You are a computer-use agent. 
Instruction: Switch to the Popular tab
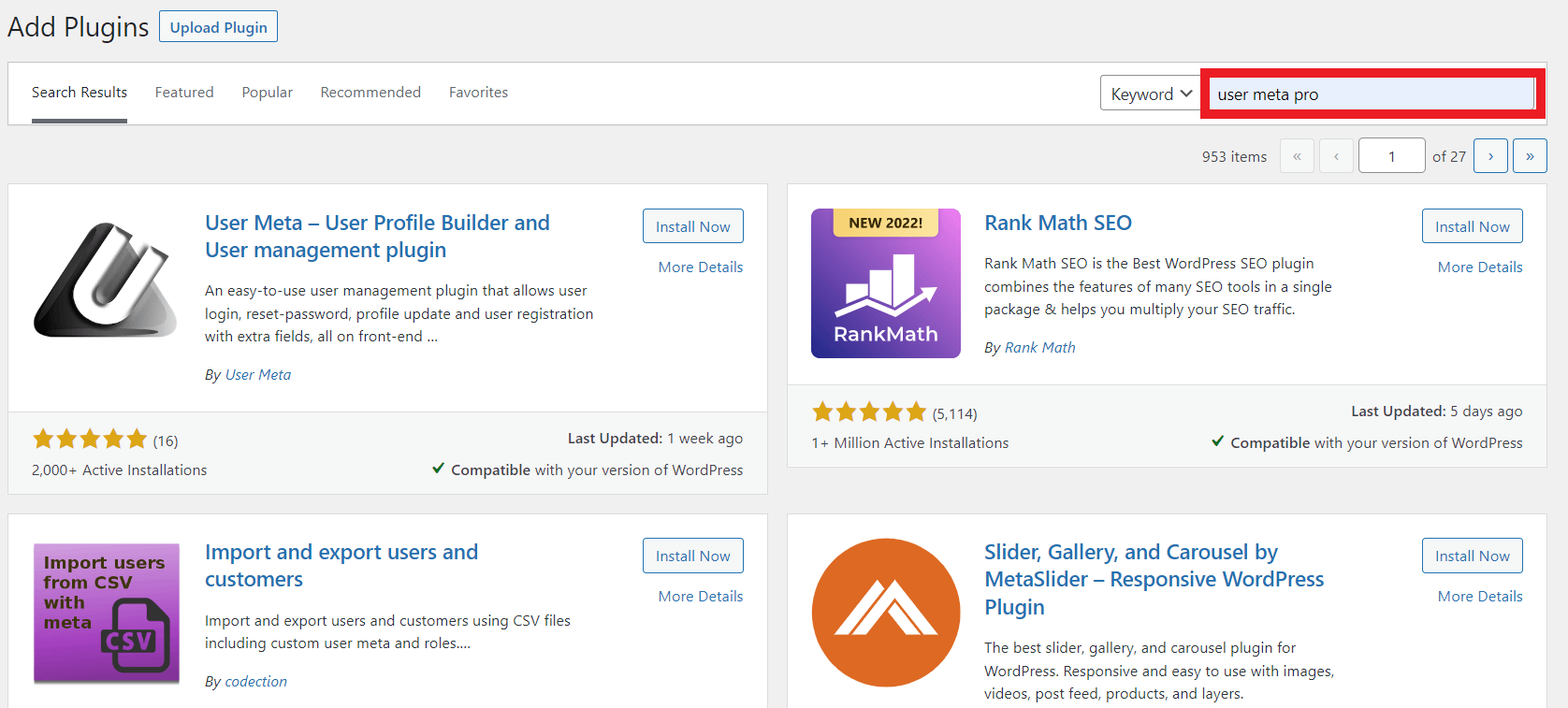pyautogui.click(x=267, y=93)
